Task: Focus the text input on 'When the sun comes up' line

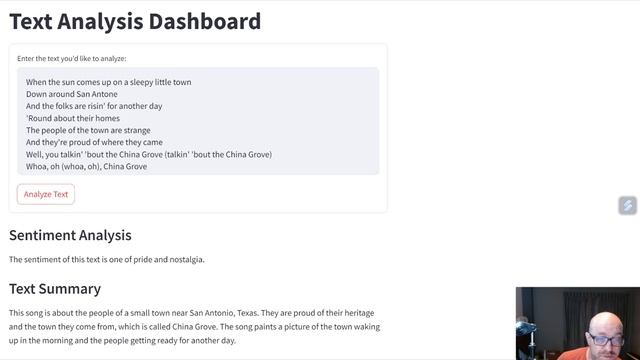Action: click(109, 82)
